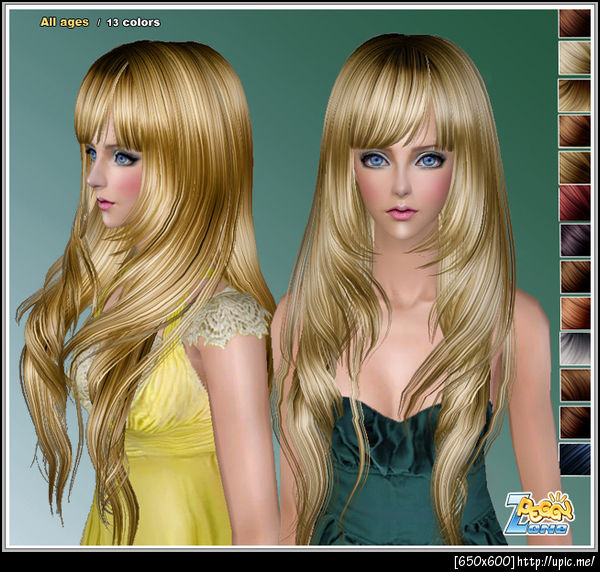Select the dark purple hair color swatch
Image resolution: width=600 pixels, height=572 pixels.
point(574,240)
